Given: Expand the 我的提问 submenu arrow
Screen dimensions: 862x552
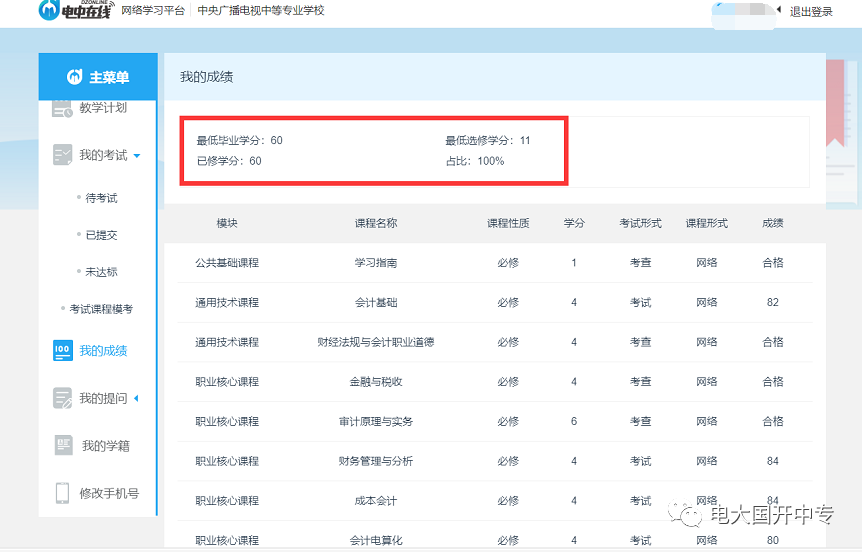Looking at the screenshot, I should tap(136, 399).
